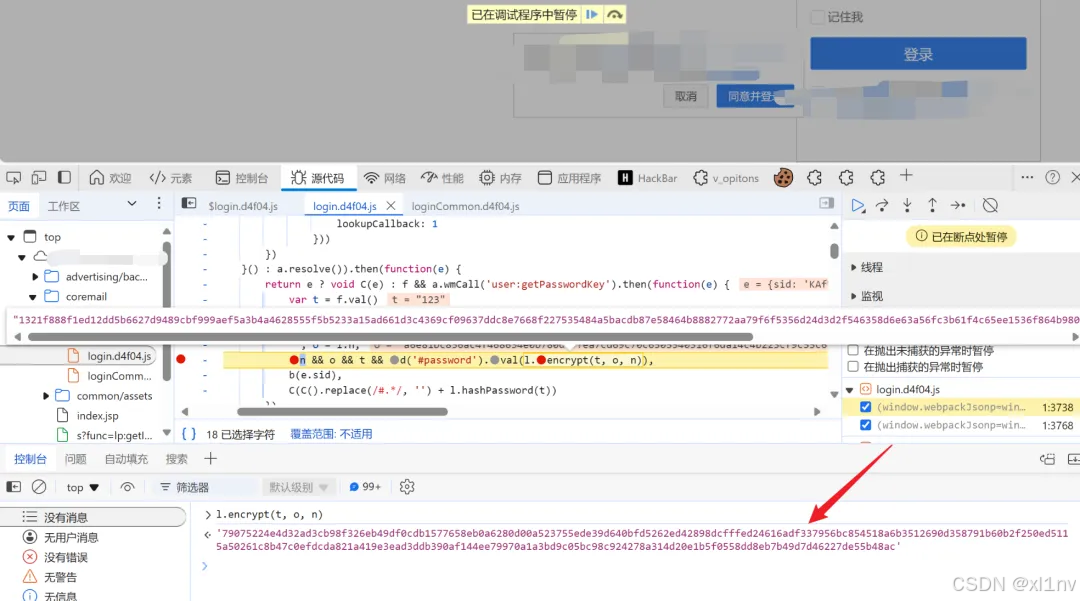Collapse the debugger sidebar
The image size is (1080, 601).
coord(827,203)
